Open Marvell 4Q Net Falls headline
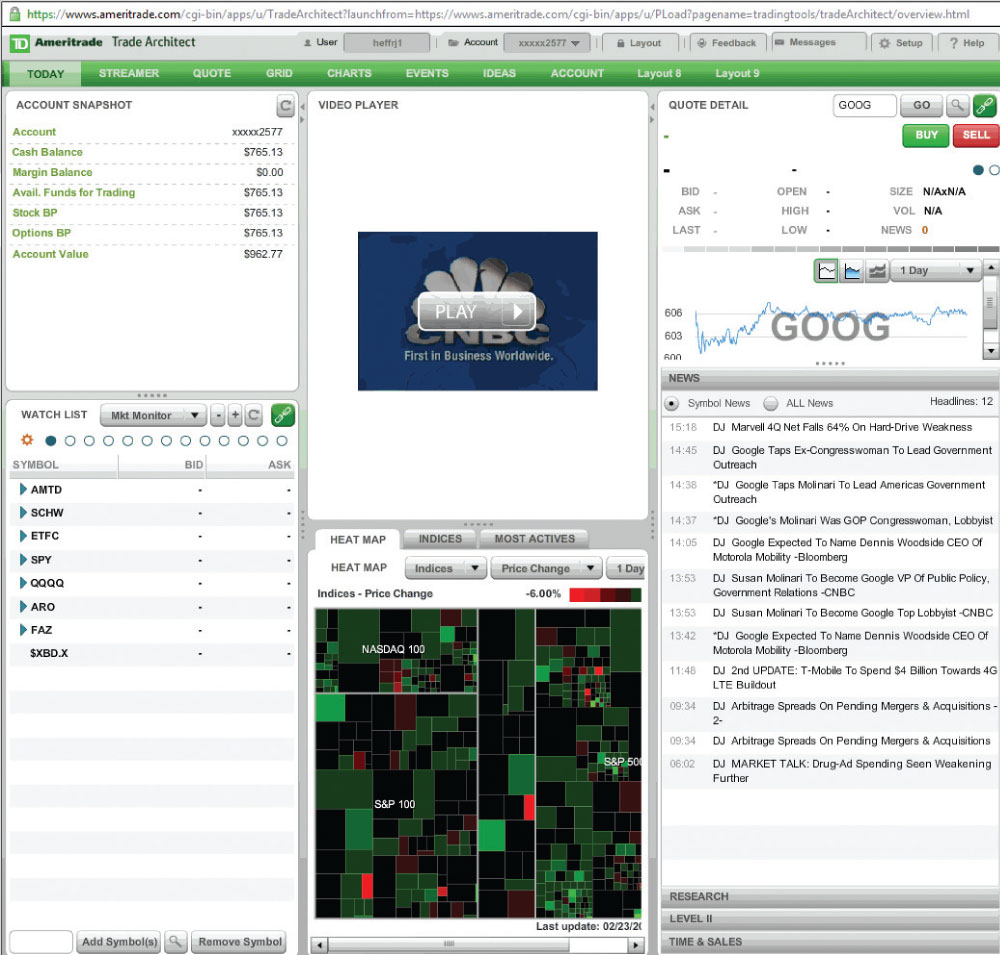This screenshot has height=955, width=1000. click(x=851, y=427)
